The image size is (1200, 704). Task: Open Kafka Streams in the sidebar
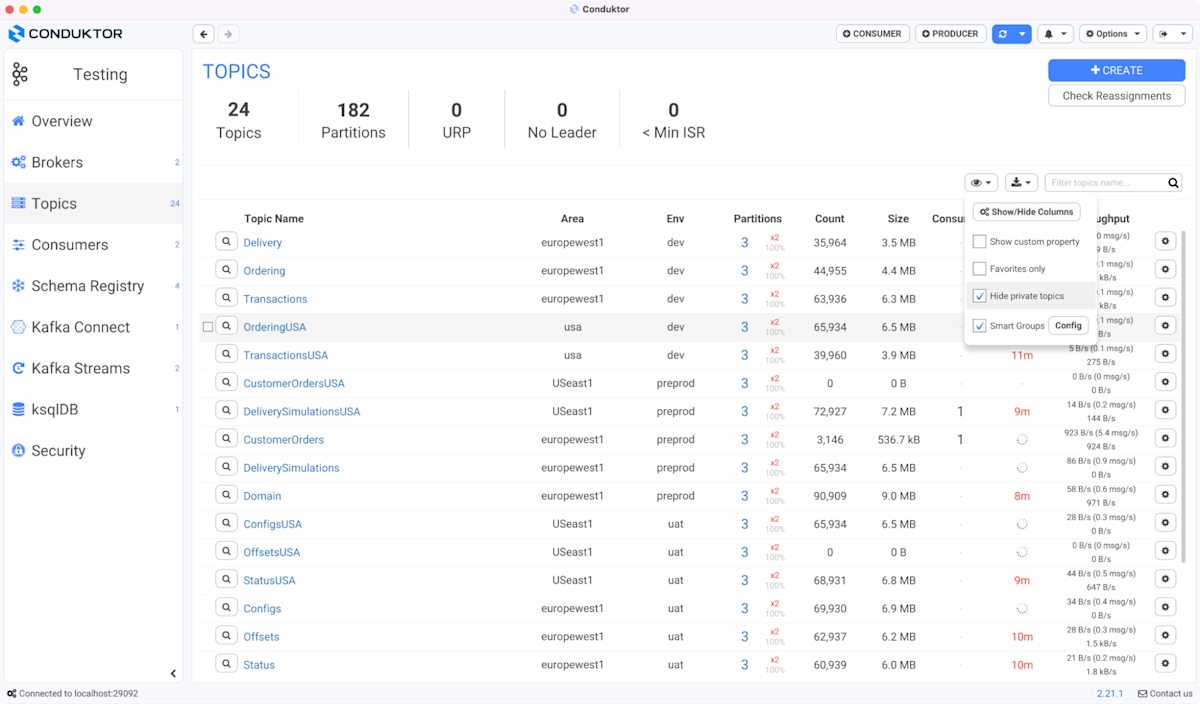click(x=93, y=368)
